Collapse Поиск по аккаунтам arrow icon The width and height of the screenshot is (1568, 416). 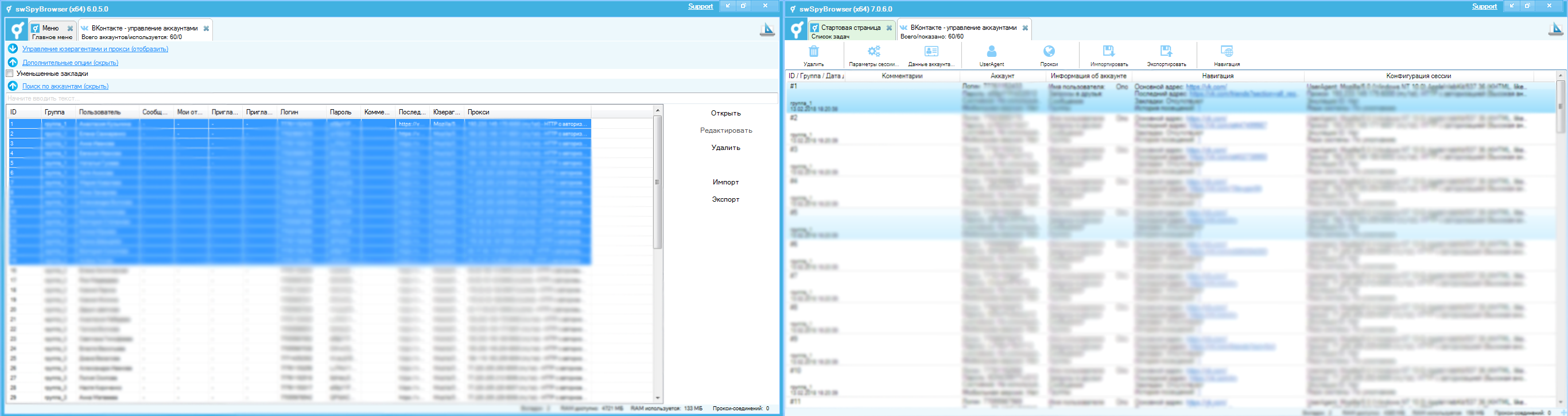13,86
